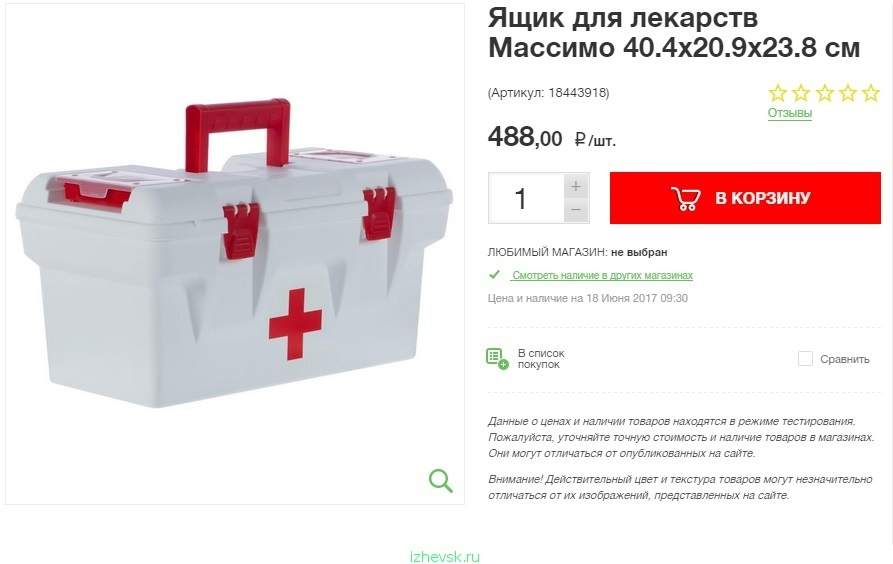
Task: Click the Сравнить label text
Action: [845, 359]
